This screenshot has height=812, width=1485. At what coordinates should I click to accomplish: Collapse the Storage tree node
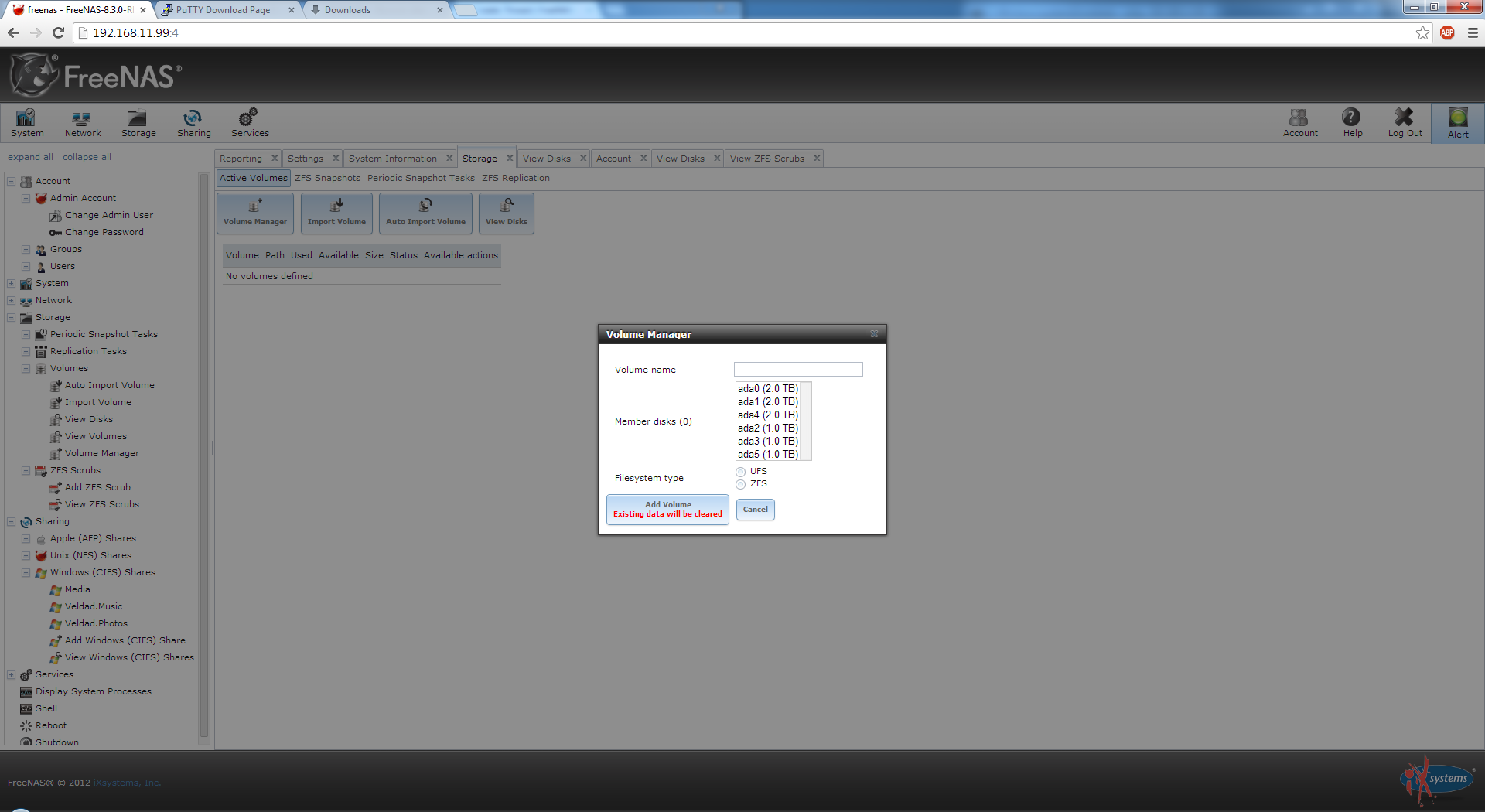[12, 317]
